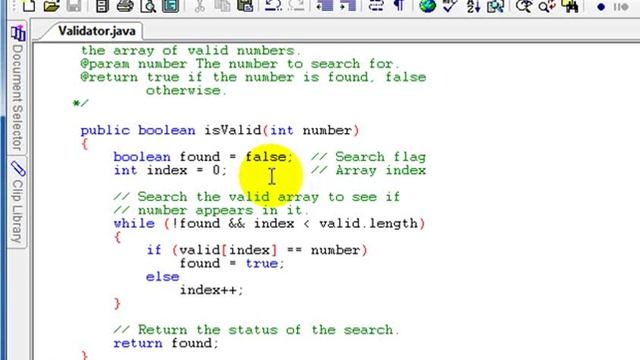Click the Find magnifier icon
640x360 pixels.
(x=524, y=6)
